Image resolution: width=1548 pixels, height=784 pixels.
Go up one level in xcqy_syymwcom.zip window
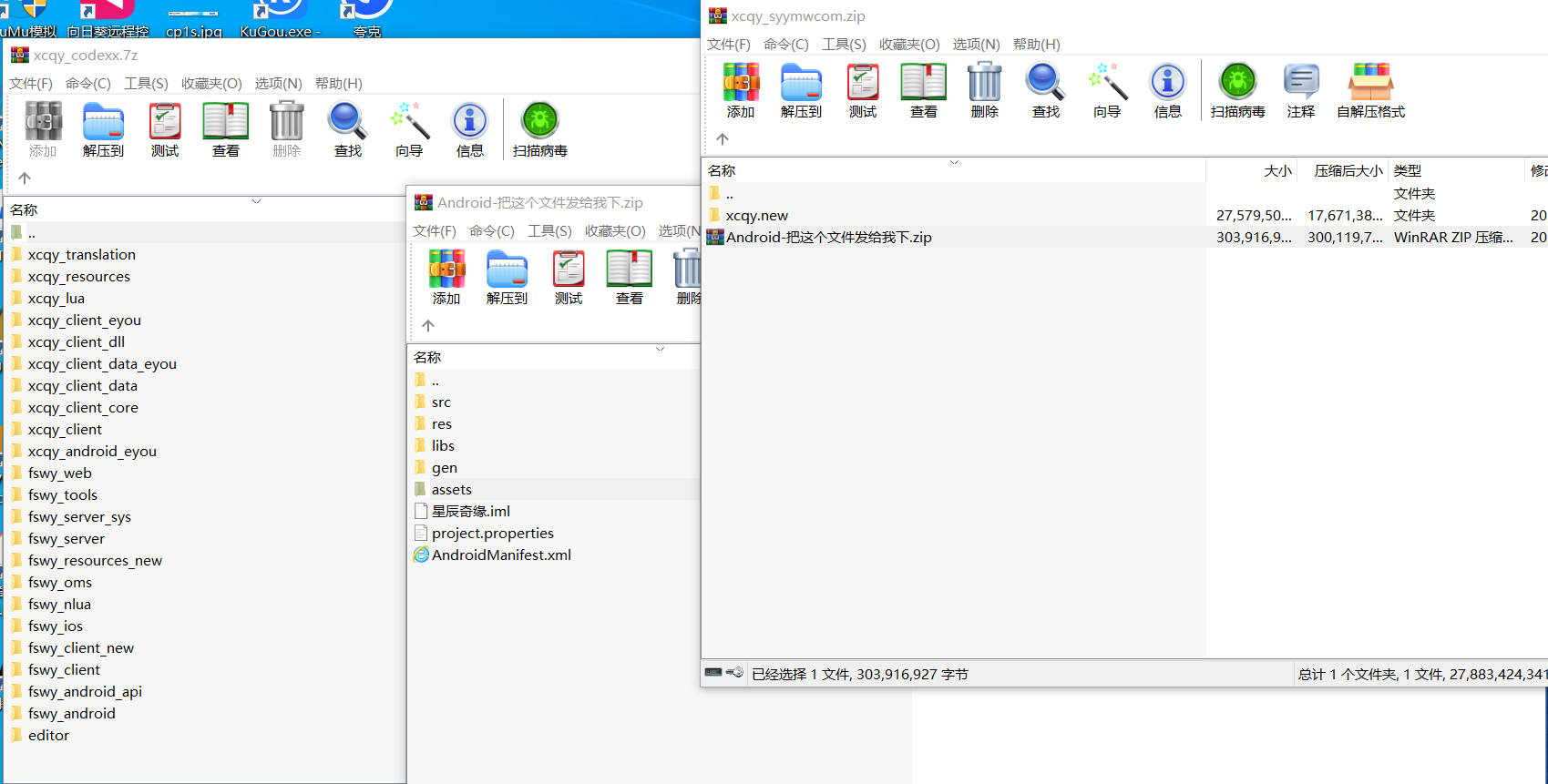(723, 139)
